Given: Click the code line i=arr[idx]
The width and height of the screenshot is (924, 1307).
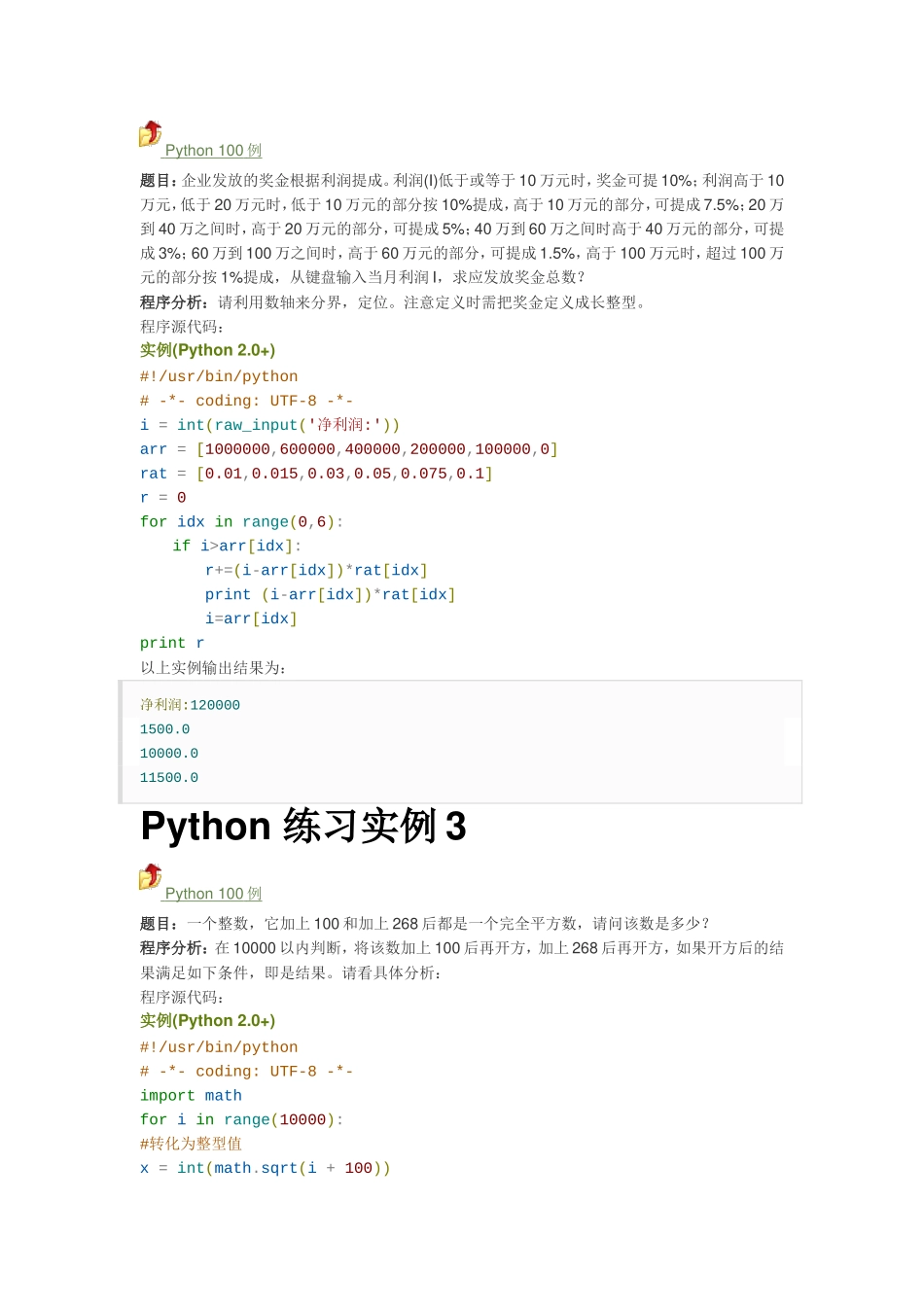Looking at the screenshot, I should click(251, 619).
